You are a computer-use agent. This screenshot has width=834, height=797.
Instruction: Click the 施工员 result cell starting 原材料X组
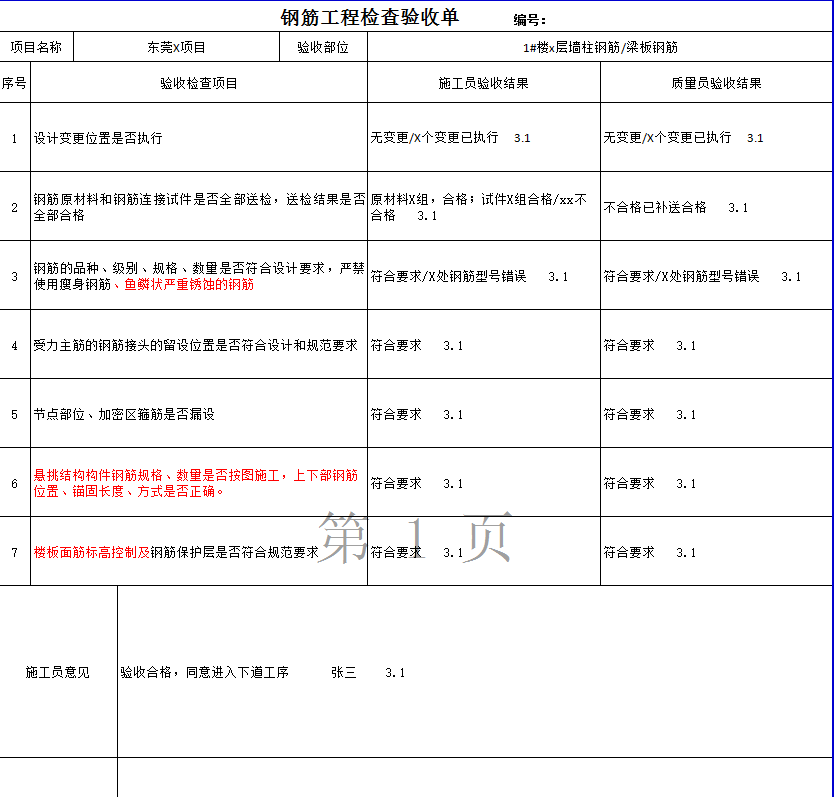click(x=484, y=207)
